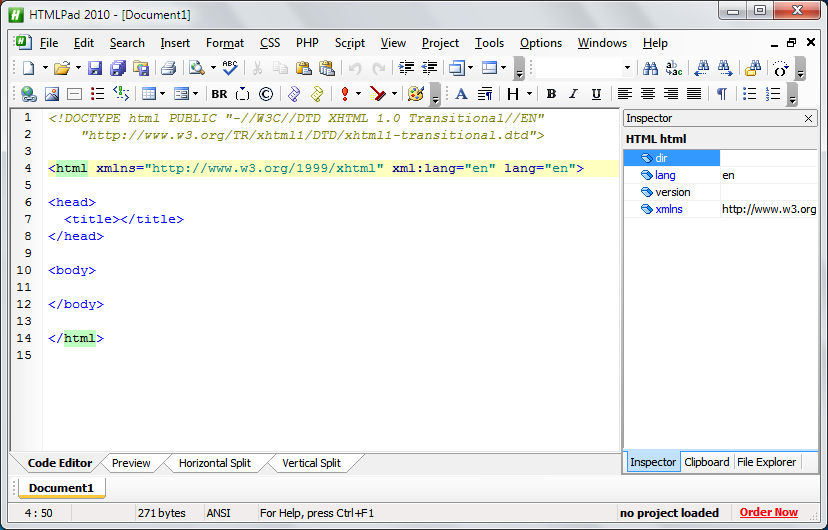This screenshot has width=828, height=530.
Task: Click the open folder icon
Action: pyautogui.click(x=62, y=68)
